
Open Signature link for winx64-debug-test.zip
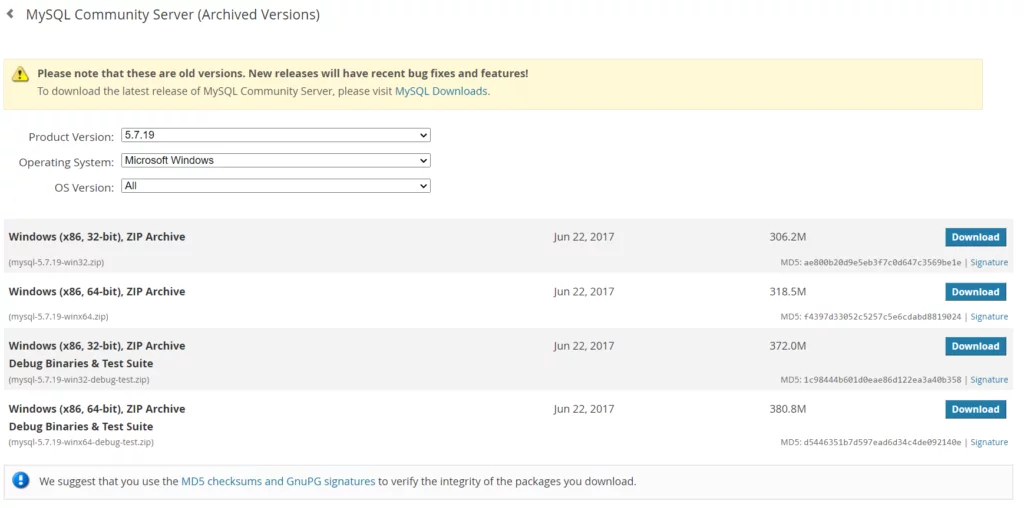[x=989, y=442]
